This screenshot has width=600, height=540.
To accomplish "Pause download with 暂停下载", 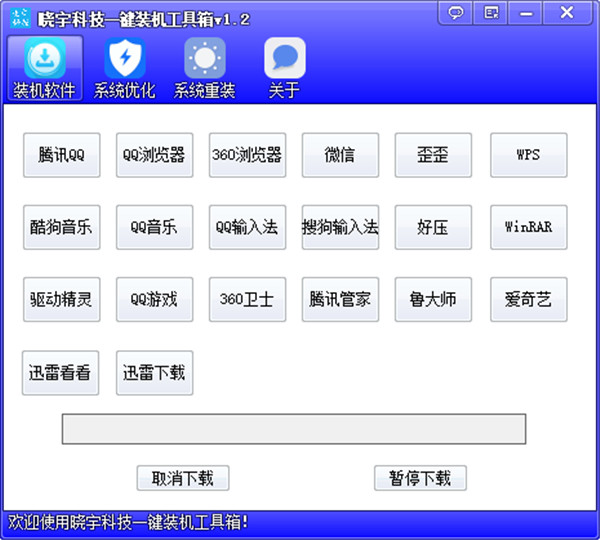I will click(x=420, y=478).
